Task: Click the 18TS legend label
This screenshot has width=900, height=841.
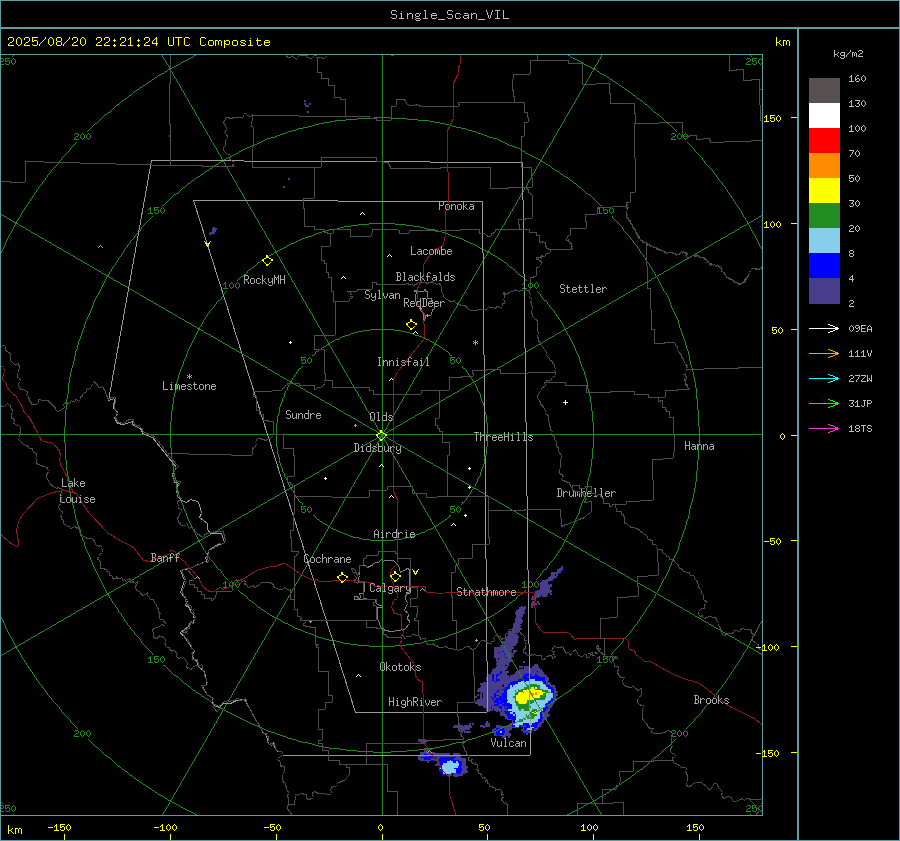Action: coord(860,428)
